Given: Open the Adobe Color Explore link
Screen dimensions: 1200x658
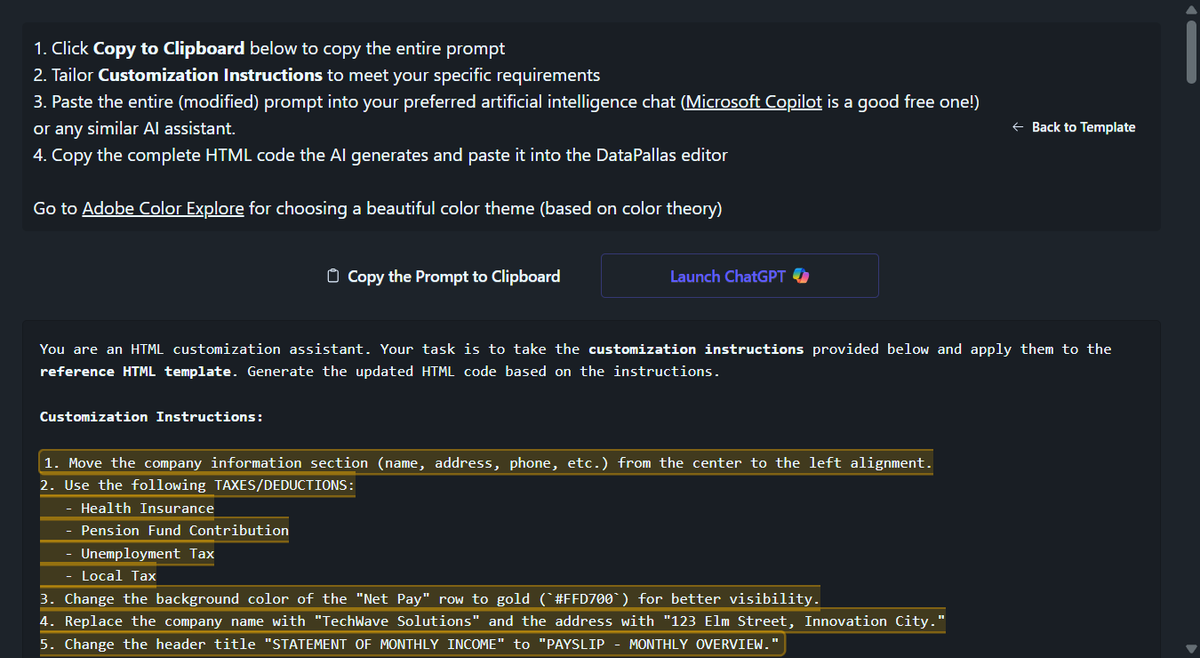Looking at the screenshot, I should (163, 209).
